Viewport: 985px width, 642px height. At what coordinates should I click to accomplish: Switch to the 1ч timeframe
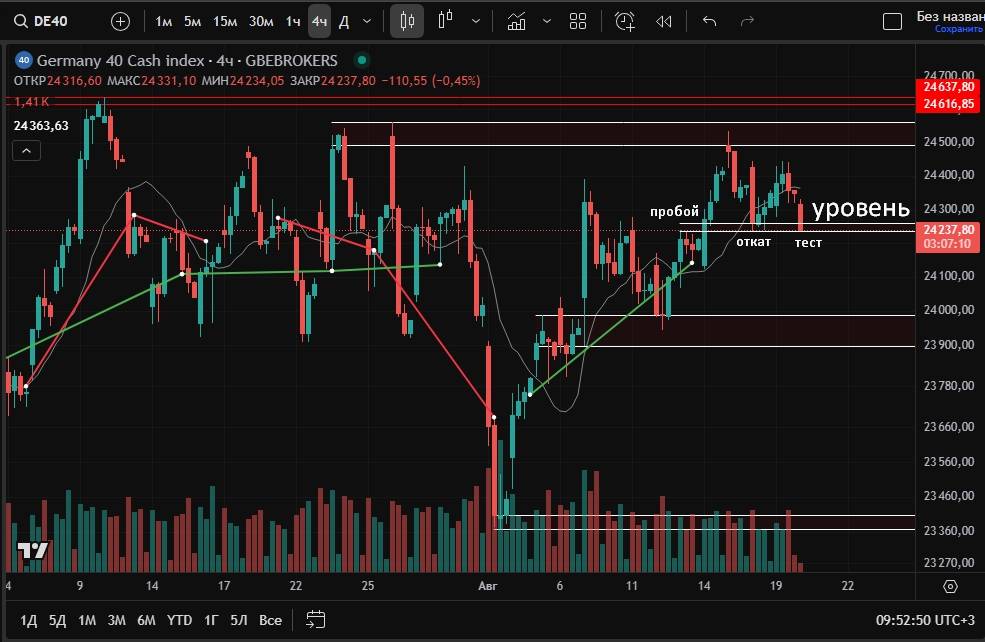pos(293,21)
